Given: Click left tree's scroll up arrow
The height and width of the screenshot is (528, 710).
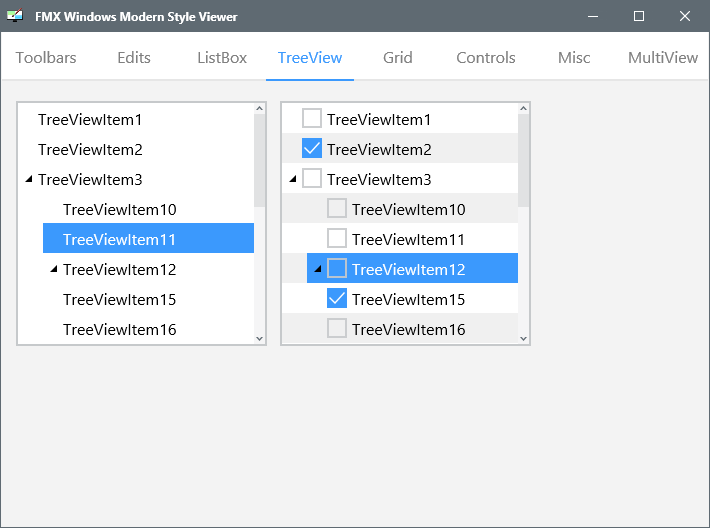Looking at the screenshot, I should click(x=259, y=108).
